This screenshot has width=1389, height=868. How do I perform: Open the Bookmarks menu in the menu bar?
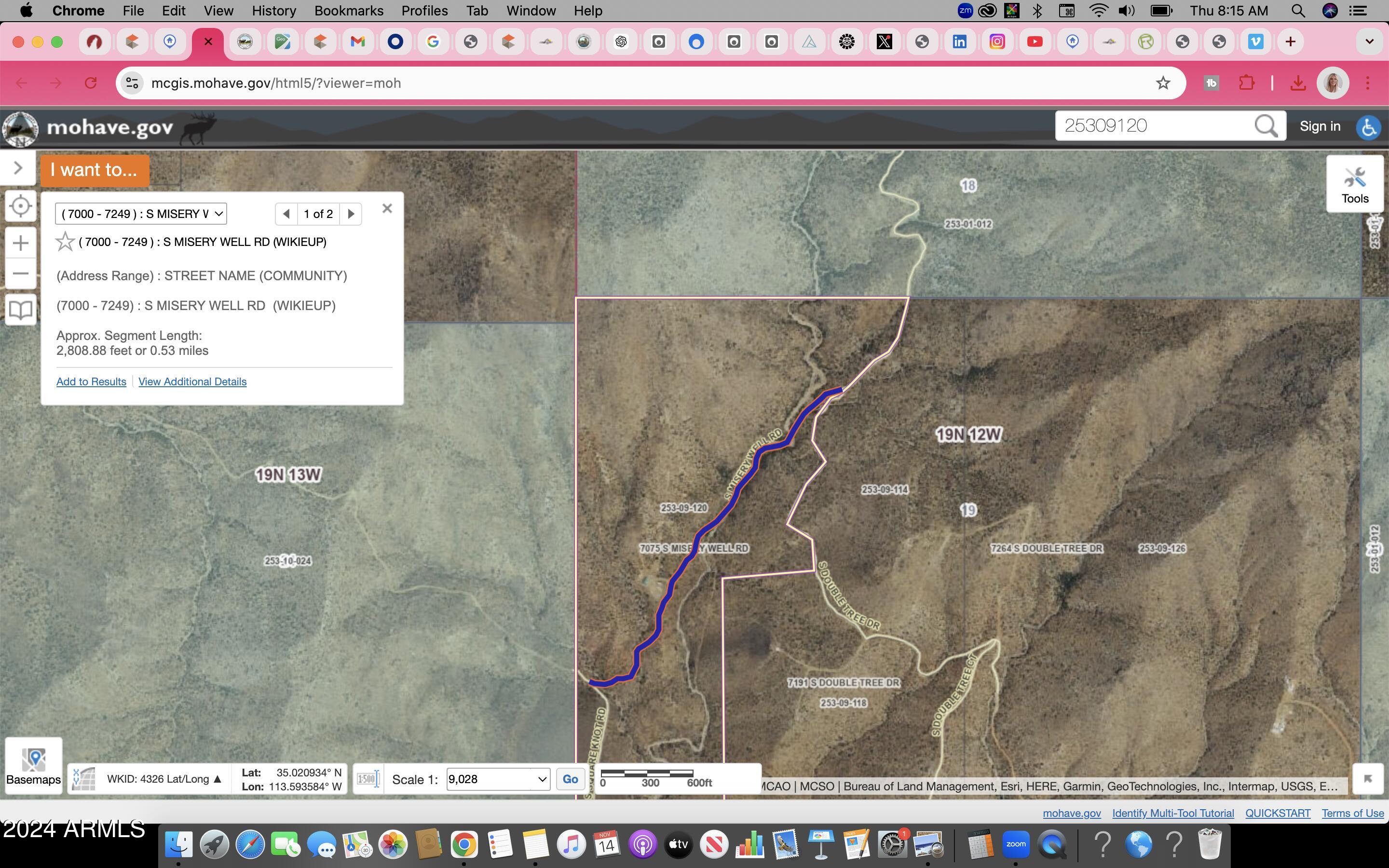click(349, 10)
